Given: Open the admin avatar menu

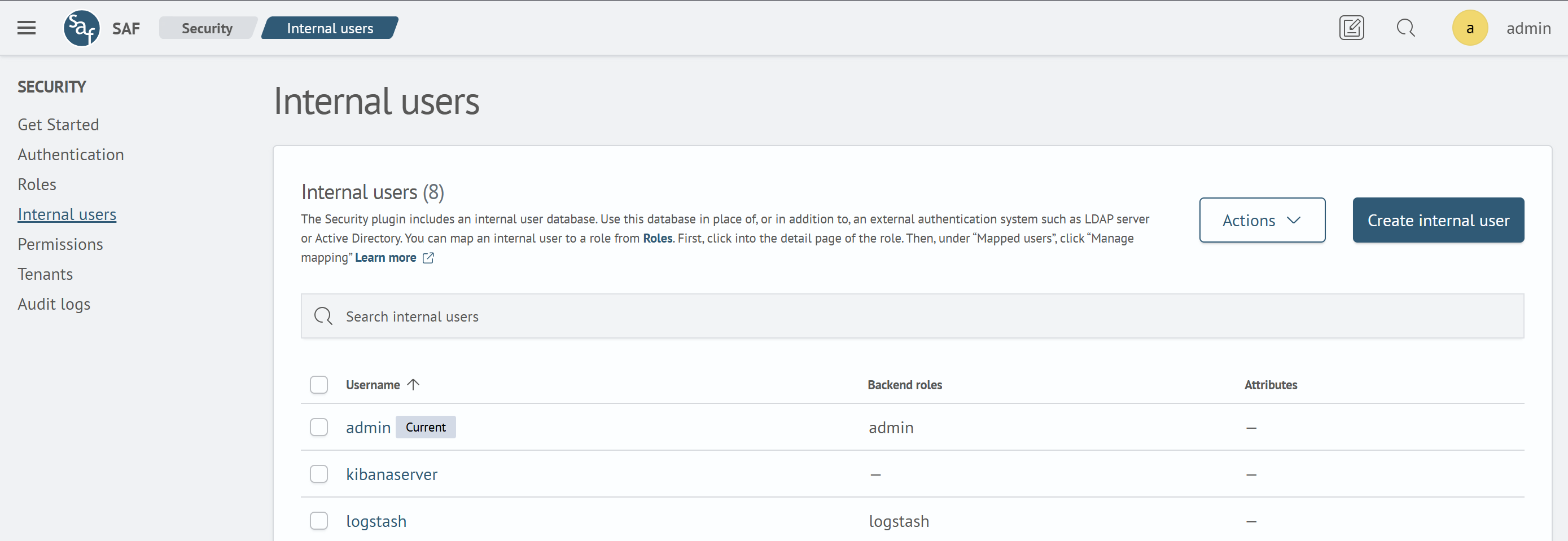Looking at the screenshot, I should pyautogui.click(x=1470, y=28).
